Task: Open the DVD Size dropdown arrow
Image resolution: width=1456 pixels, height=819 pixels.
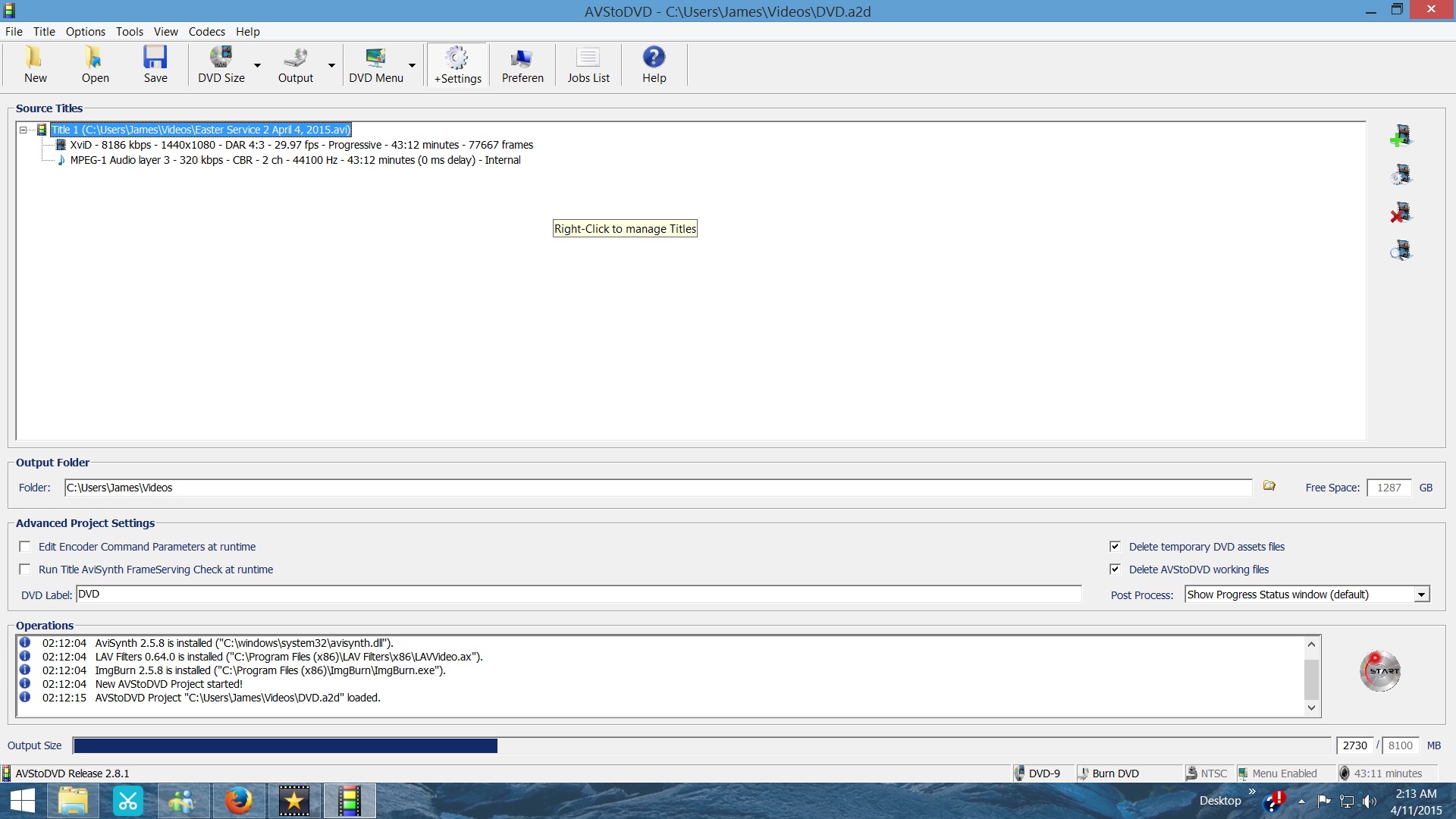Action: click(x=257, y=65)
